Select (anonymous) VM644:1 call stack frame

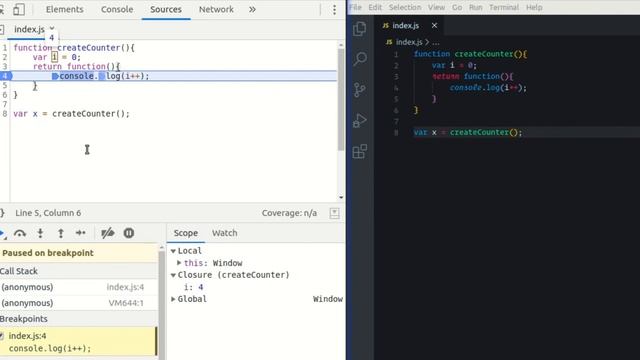[78, 303]
